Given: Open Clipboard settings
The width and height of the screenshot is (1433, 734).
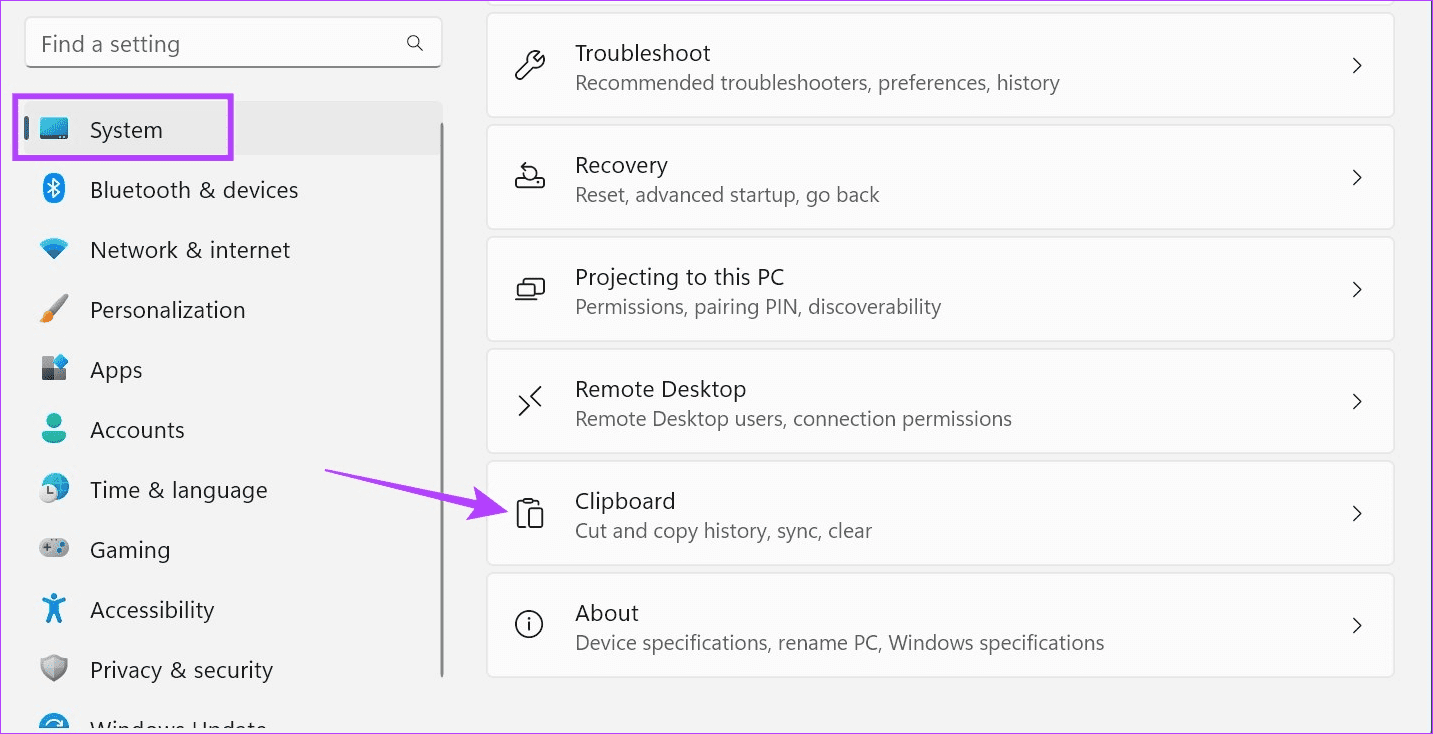Looking at the screenshot, I should (x=940, y=514).
